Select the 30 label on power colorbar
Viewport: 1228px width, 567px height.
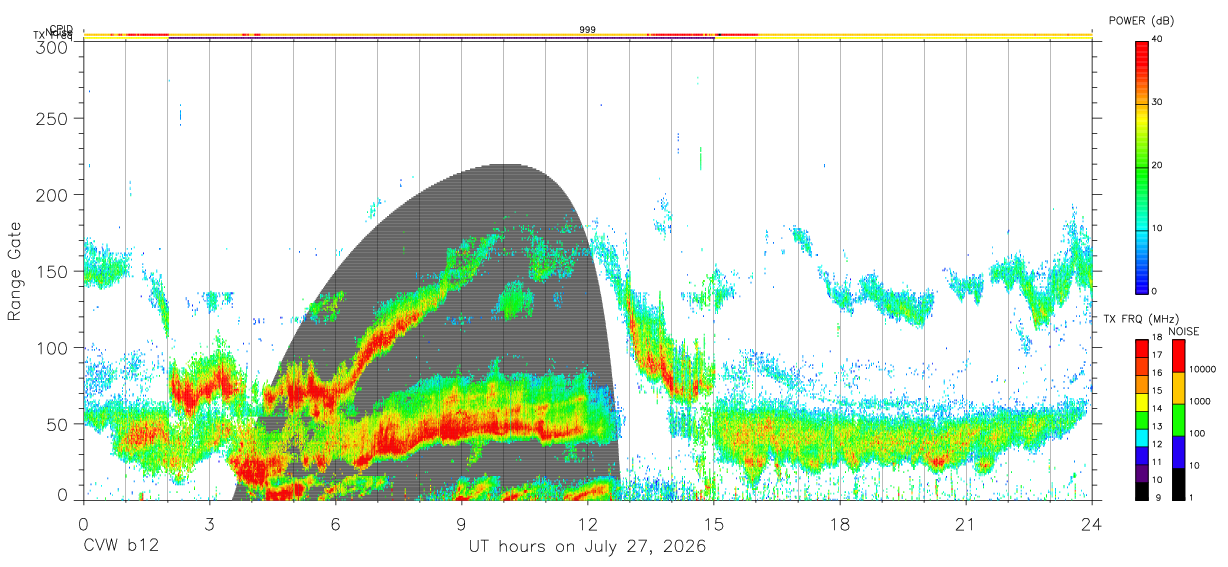tap(1158, 102)
